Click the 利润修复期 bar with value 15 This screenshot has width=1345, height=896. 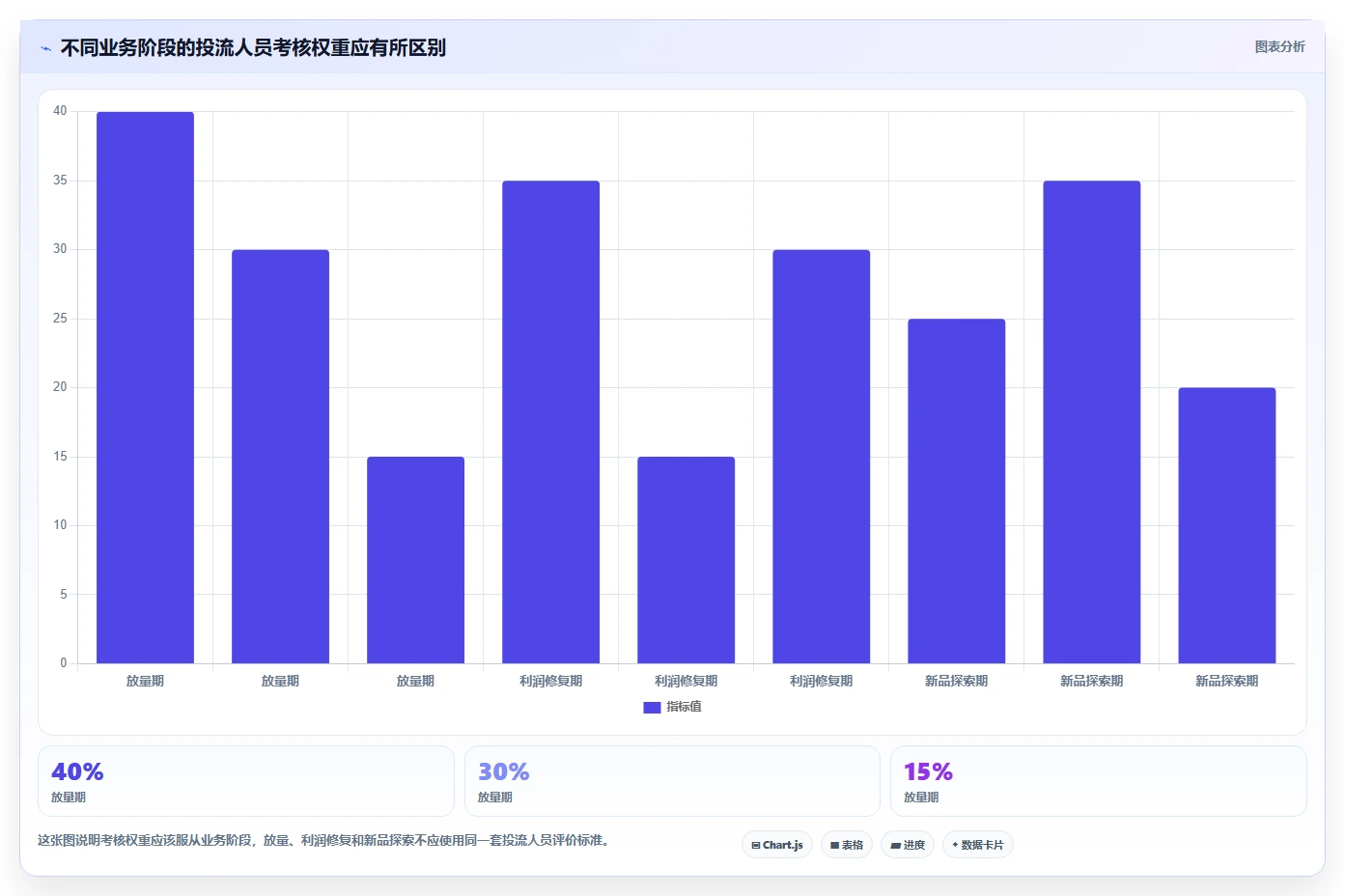click(686, 560)
